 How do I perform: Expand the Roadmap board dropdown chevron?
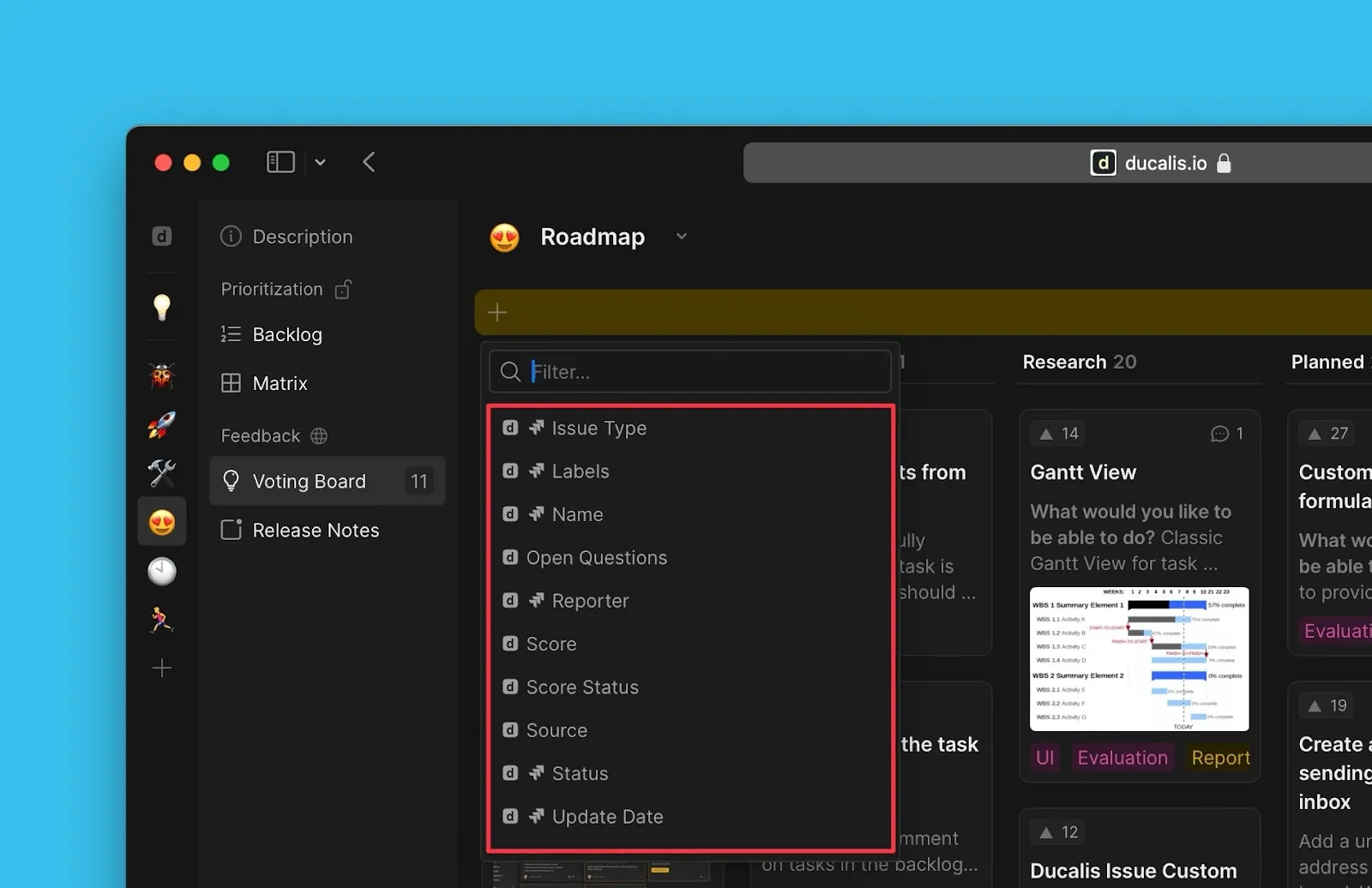tap(682, 237)
